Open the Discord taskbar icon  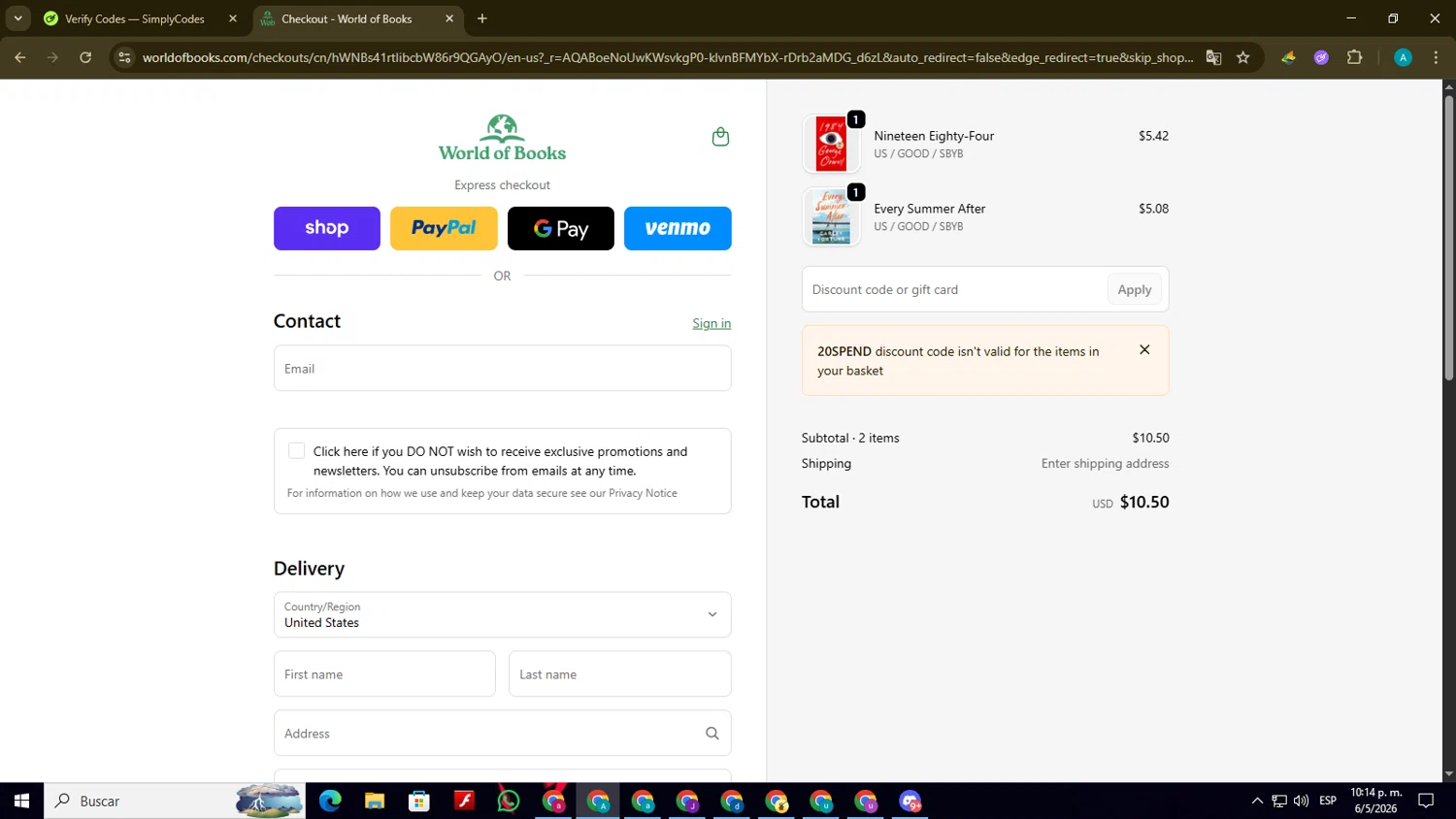(910, 801)
